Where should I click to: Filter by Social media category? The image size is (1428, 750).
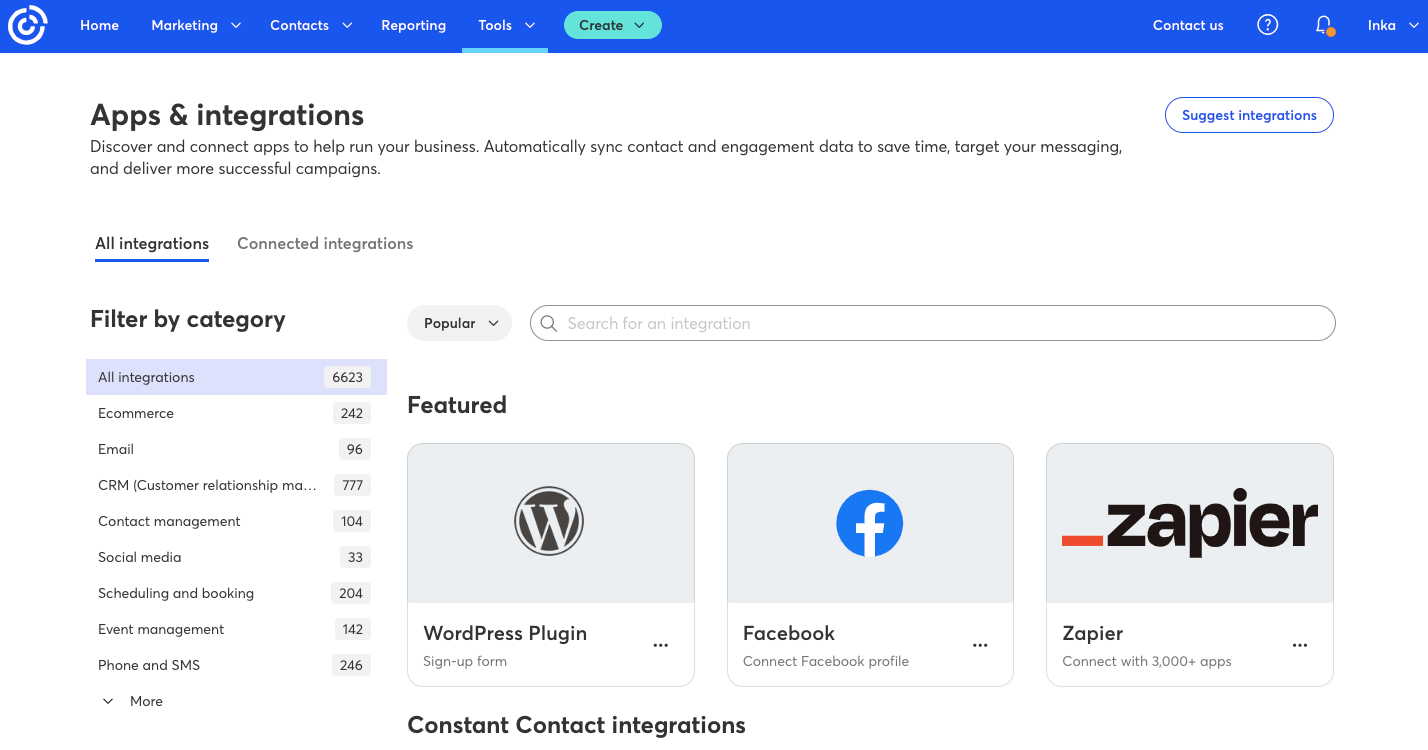click(x=236, y=557)
